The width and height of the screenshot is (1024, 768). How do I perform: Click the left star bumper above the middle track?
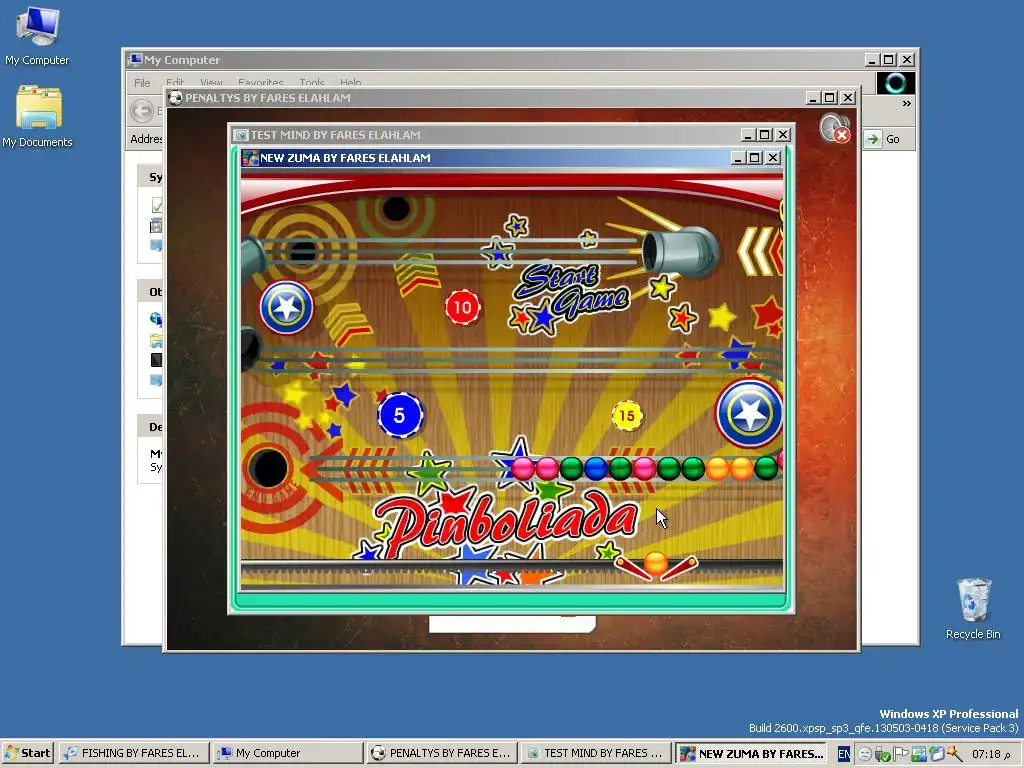click(287, 307)
